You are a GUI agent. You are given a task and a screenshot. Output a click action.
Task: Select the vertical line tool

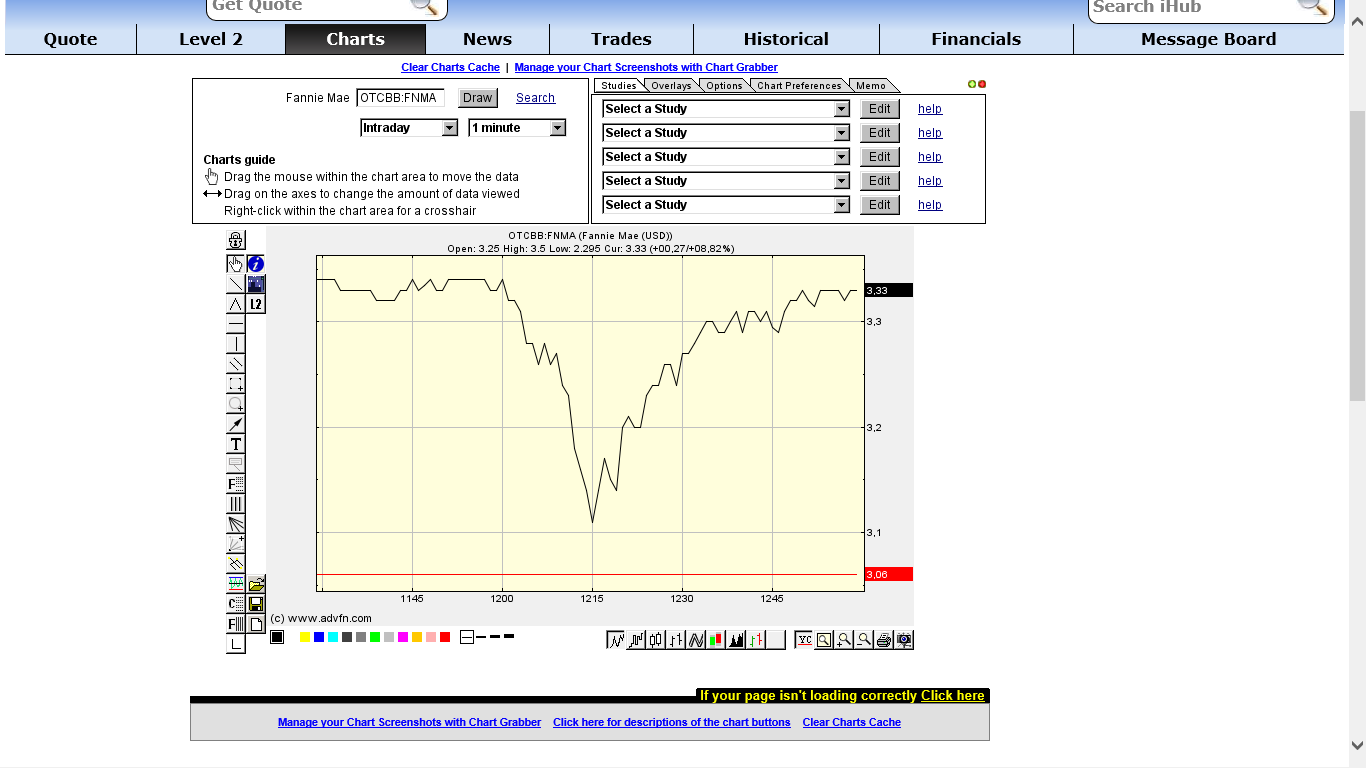(x=236, y=344)
